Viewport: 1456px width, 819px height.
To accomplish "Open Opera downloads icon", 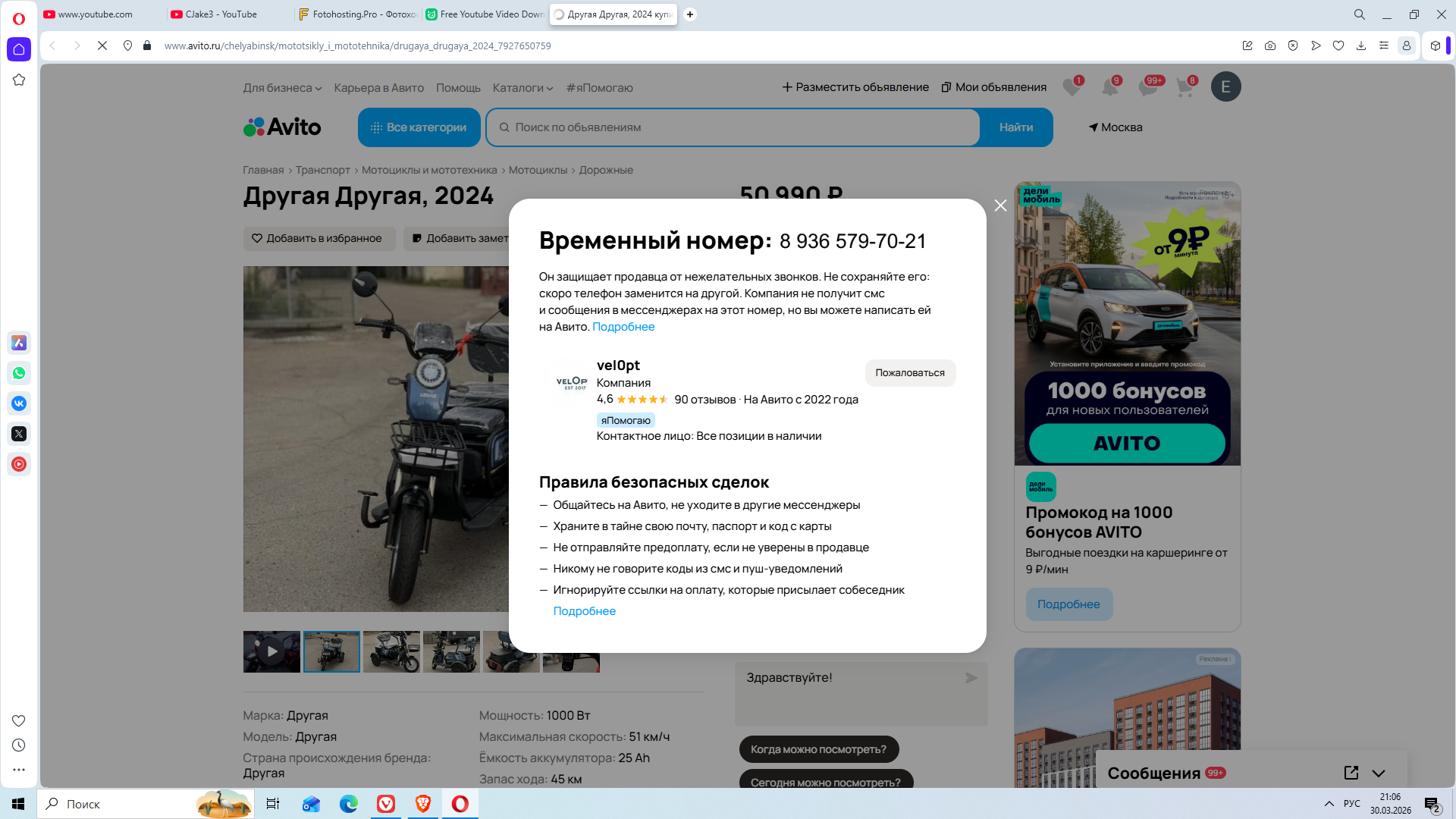I will pyautogui.click(x=1361, y=45).
